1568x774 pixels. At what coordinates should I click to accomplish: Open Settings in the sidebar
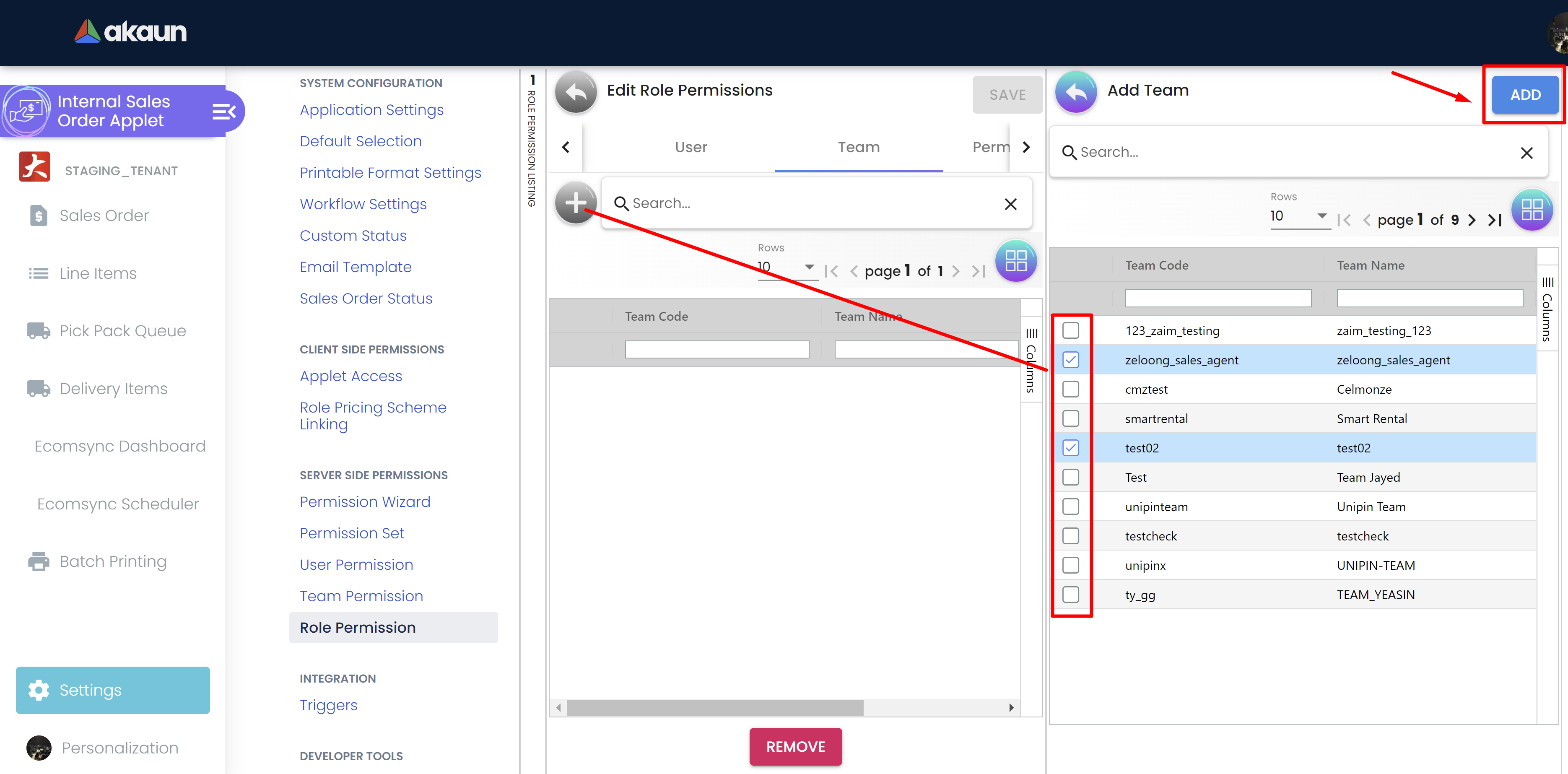tap(113, 689)
